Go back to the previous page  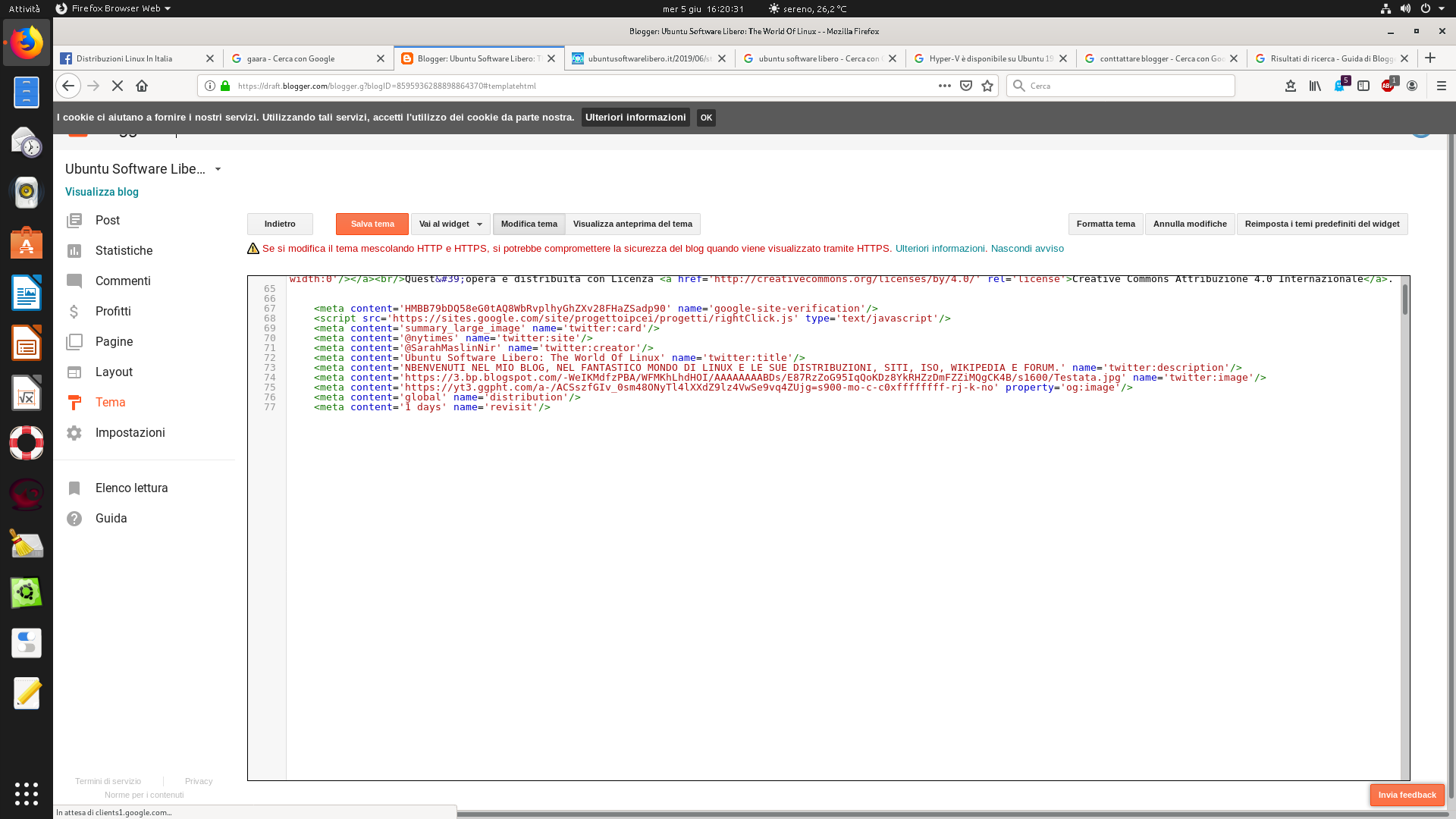pyautogui.click(x=67, y=86)
